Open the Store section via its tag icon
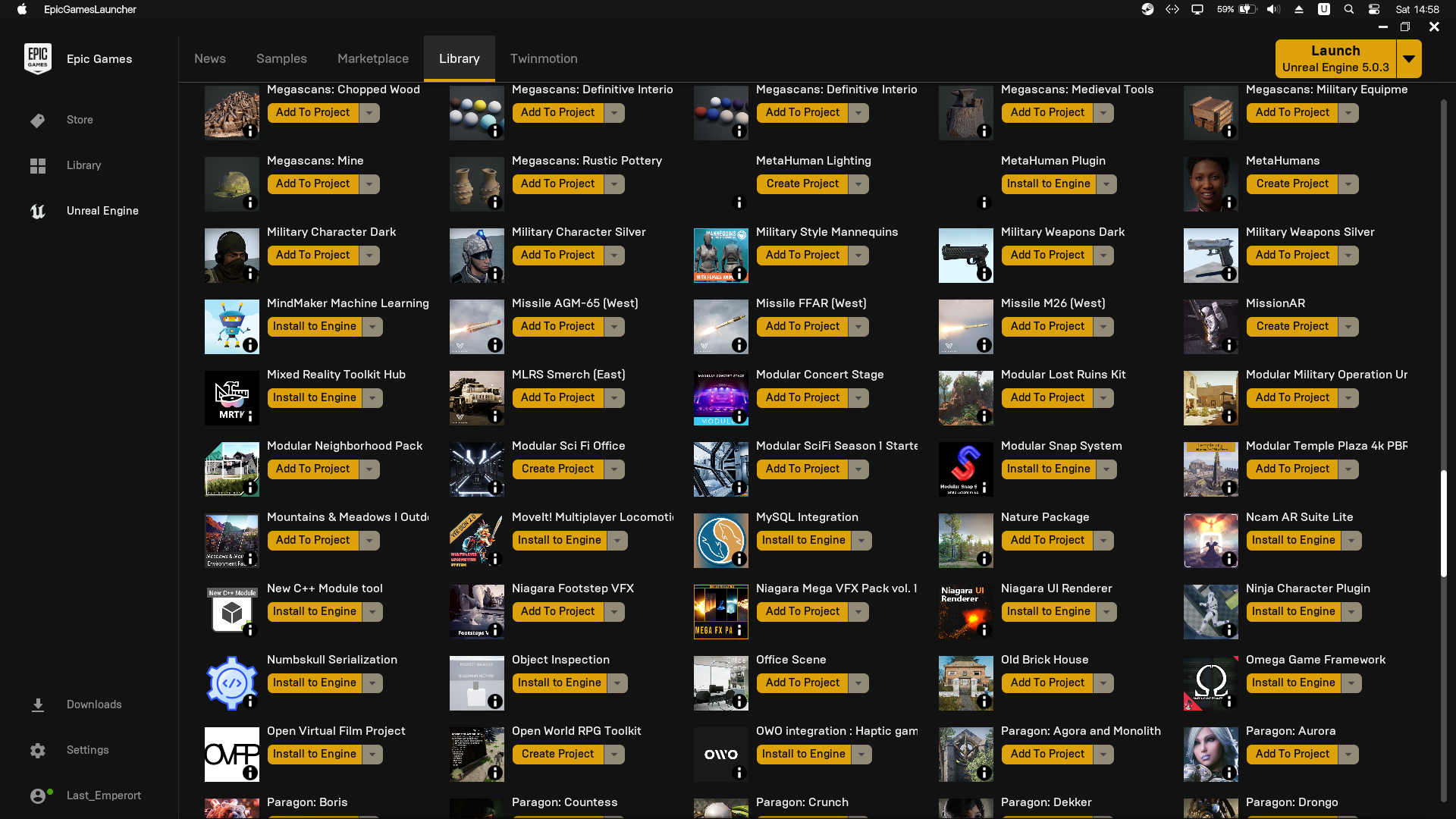This screenshot has width=1456, height=819. tap(37, 121)
